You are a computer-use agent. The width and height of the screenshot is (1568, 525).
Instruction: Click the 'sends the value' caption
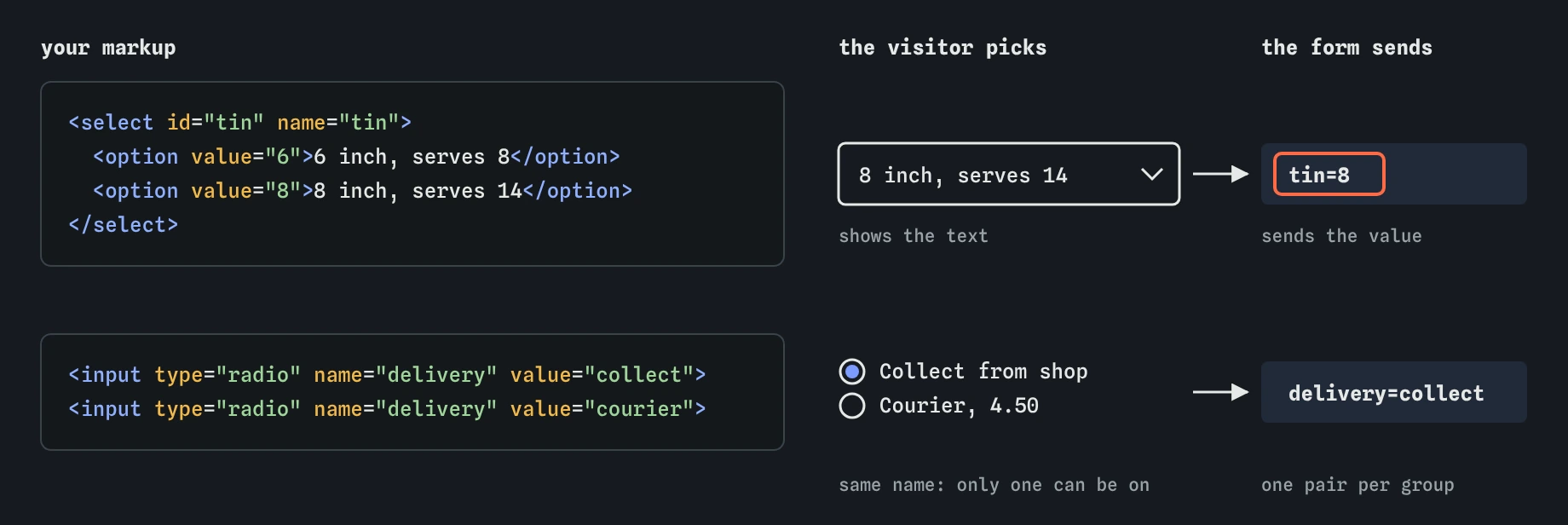[x=1342, y=236]
